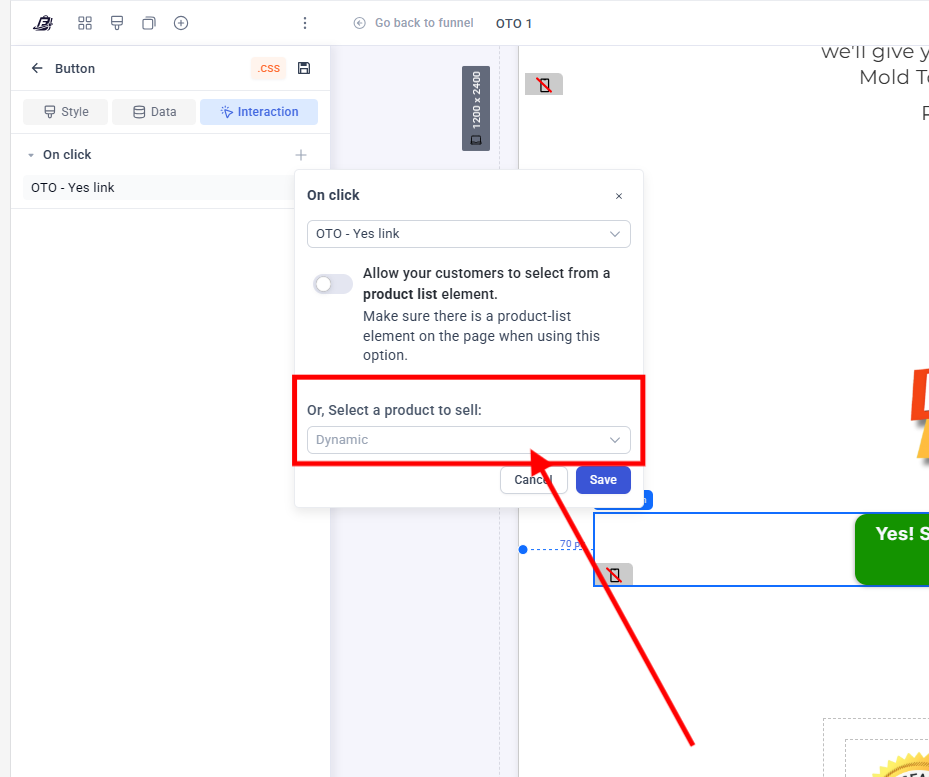Switch to the Style tab
This screenshot has width=929, height=777.
coord(66,112)
